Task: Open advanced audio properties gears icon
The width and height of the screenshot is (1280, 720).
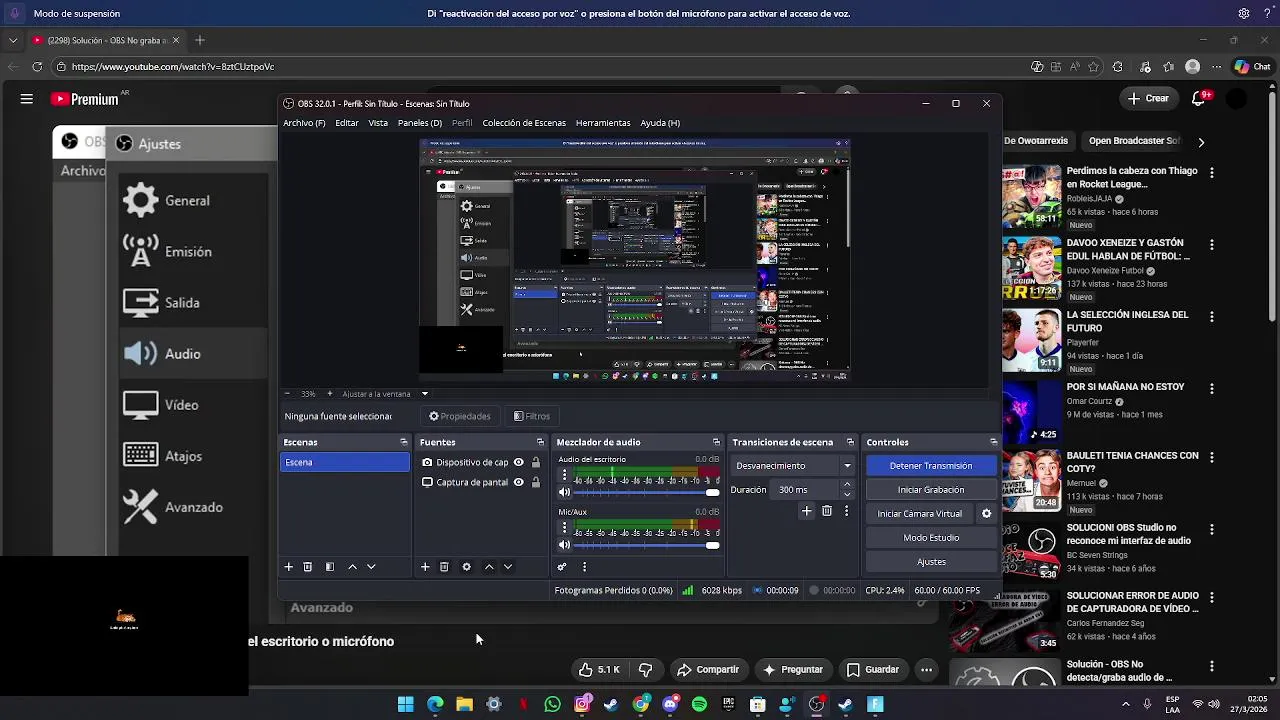Action: tap(562, 567)
